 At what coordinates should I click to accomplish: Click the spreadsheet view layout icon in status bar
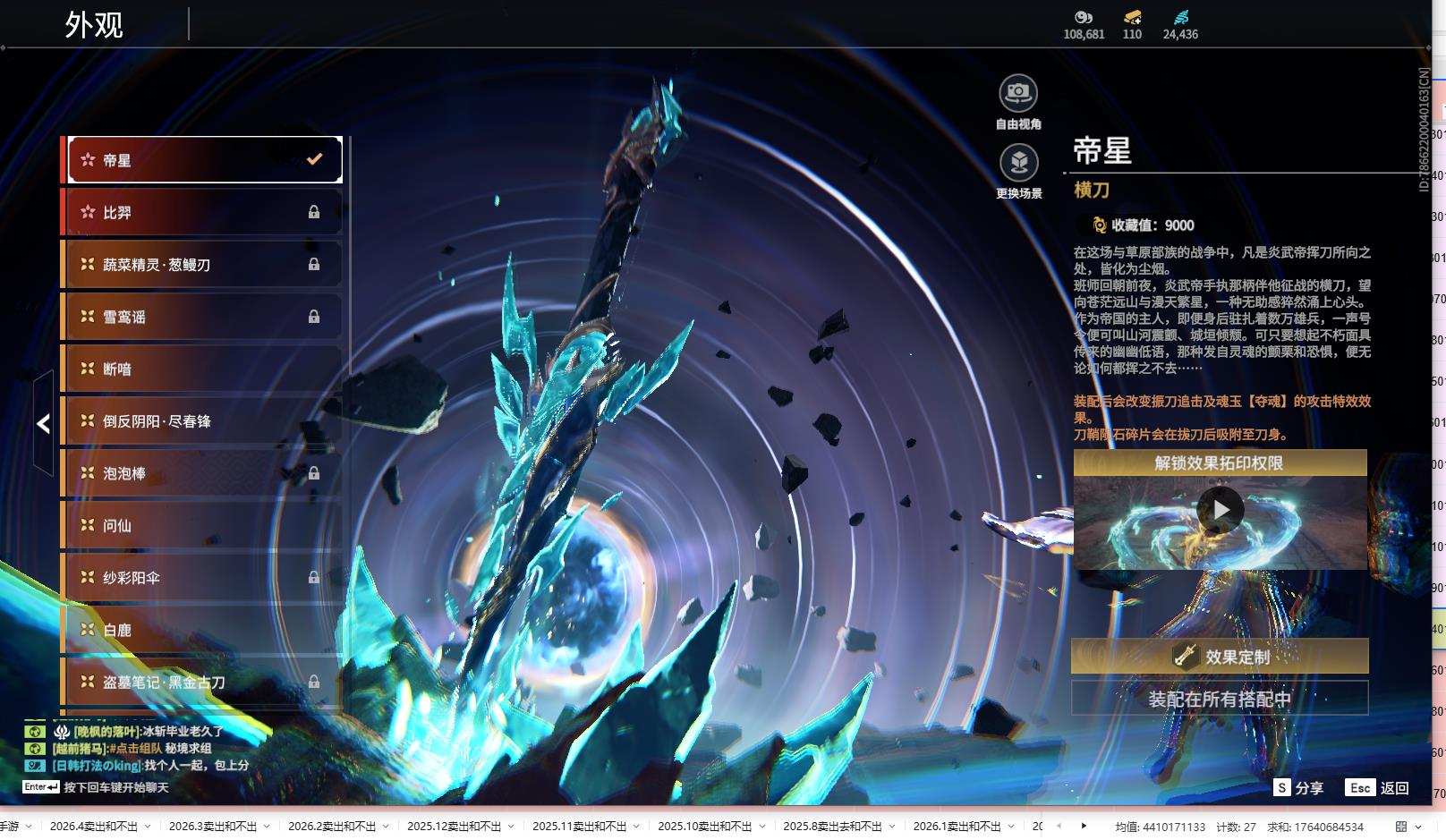(1401, 827)
